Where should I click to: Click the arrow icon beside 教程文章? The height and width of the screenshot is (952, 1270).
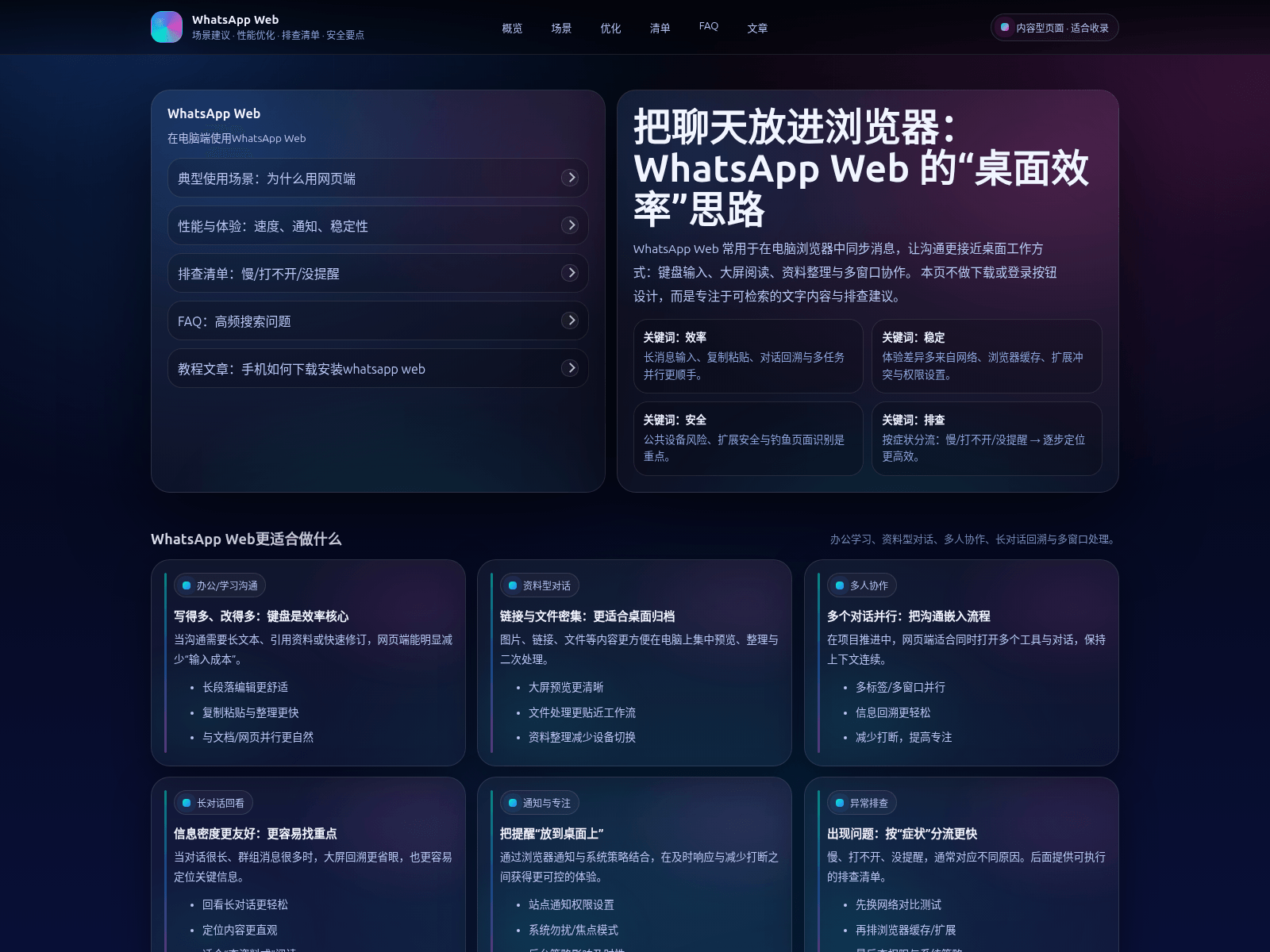570,368
